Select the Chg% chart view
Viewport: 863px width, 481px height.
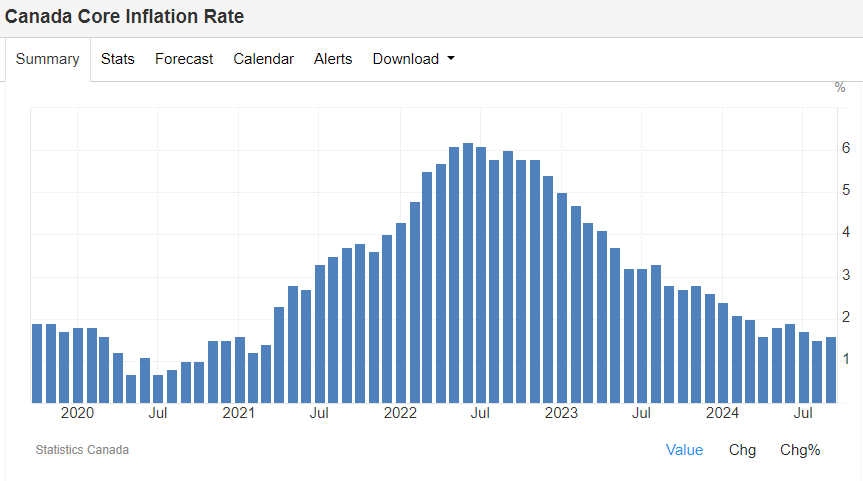(800, 450)
